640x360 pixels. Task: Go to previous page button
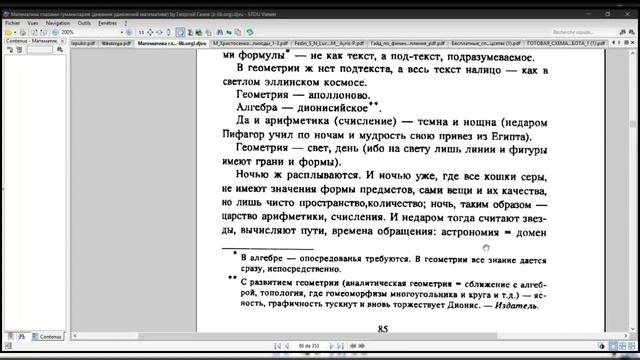point(287,346)
